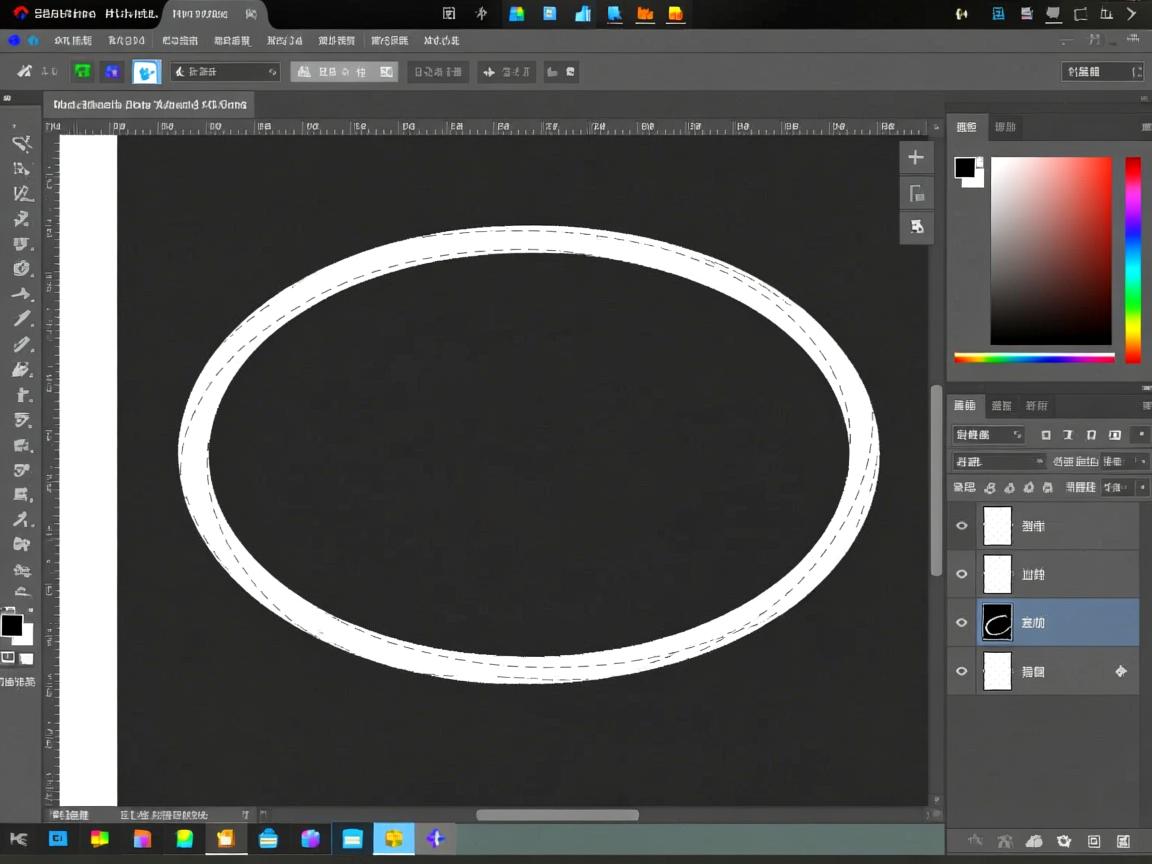Switch to the second tab in color panel
Image resolution: width=1152 pixels, height=864 pixels.
click(1005, 127)
